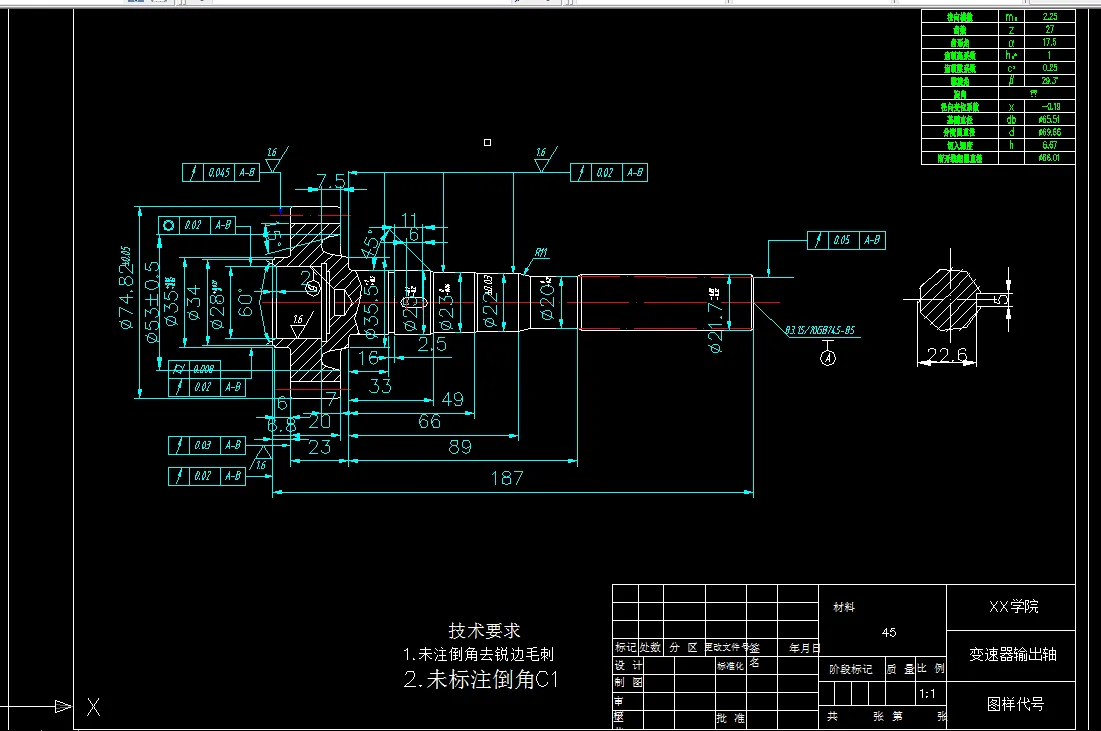The image size is (1101, 731).
Task: Select the 1:1 scale value in title block
Action: coord(928,692)
